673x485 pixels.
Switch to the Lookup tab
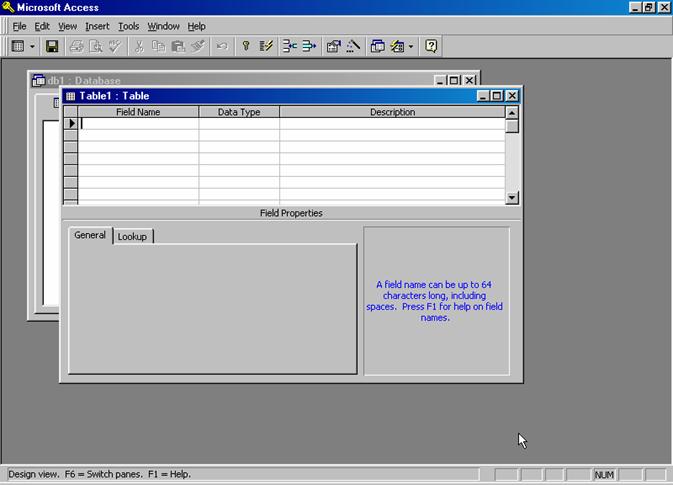pyautogui.click(x=132, y=236)
